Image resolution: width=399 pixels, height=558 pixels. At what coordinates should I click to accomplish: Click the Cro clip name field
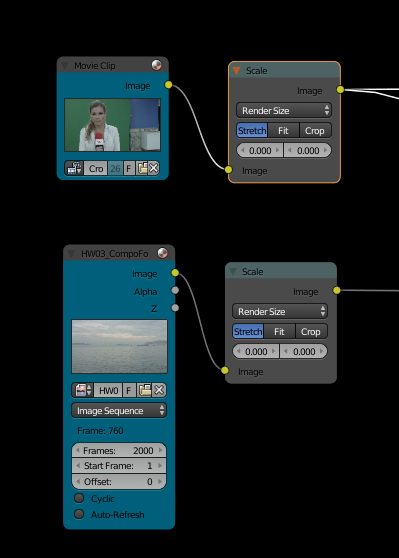coord(96,168)
